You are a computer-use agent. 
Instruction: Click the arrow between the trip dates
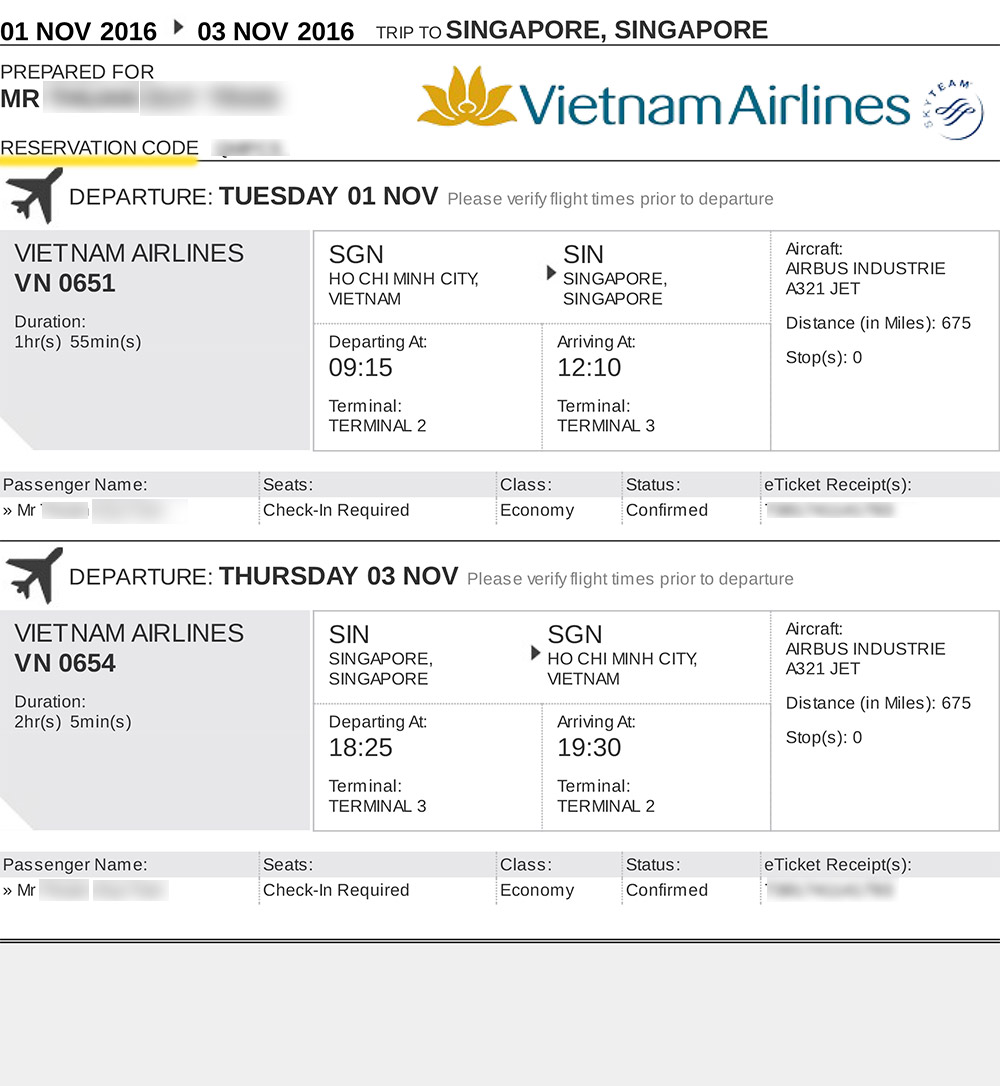178,28
